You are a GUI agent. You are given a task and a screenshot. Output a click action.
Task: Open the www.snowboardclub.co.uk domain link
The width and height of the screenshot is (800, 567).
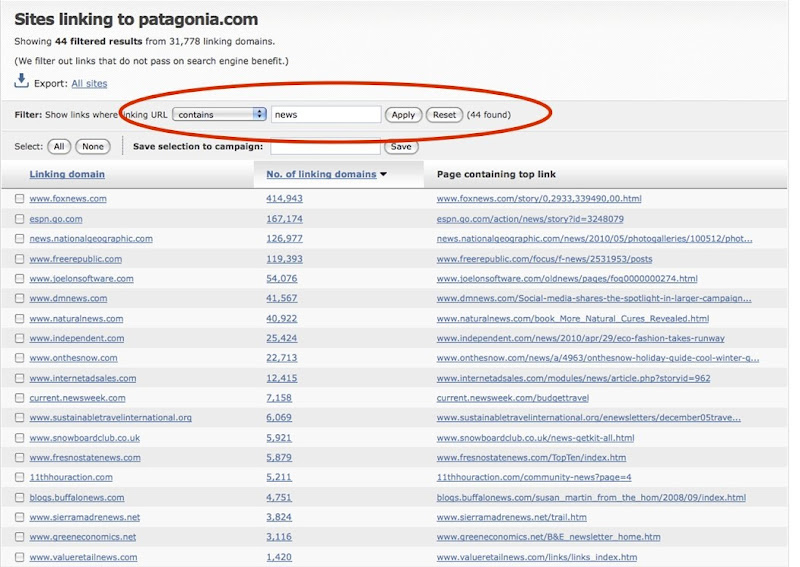coord(84,438)
